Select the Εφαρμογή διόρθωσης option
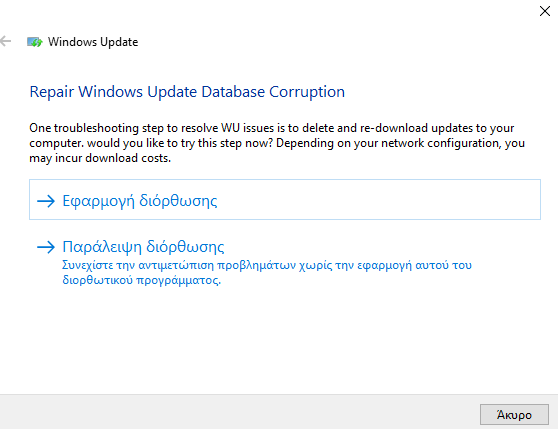 [x=285, y=200]
